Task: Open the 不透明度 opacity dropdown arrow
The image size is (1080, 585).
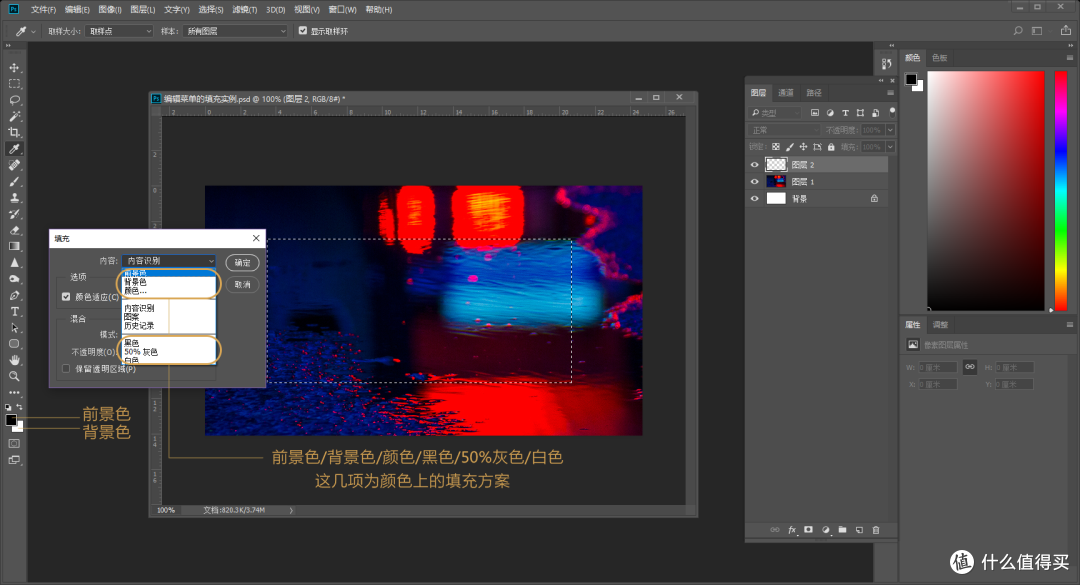Action: (889, 130)
